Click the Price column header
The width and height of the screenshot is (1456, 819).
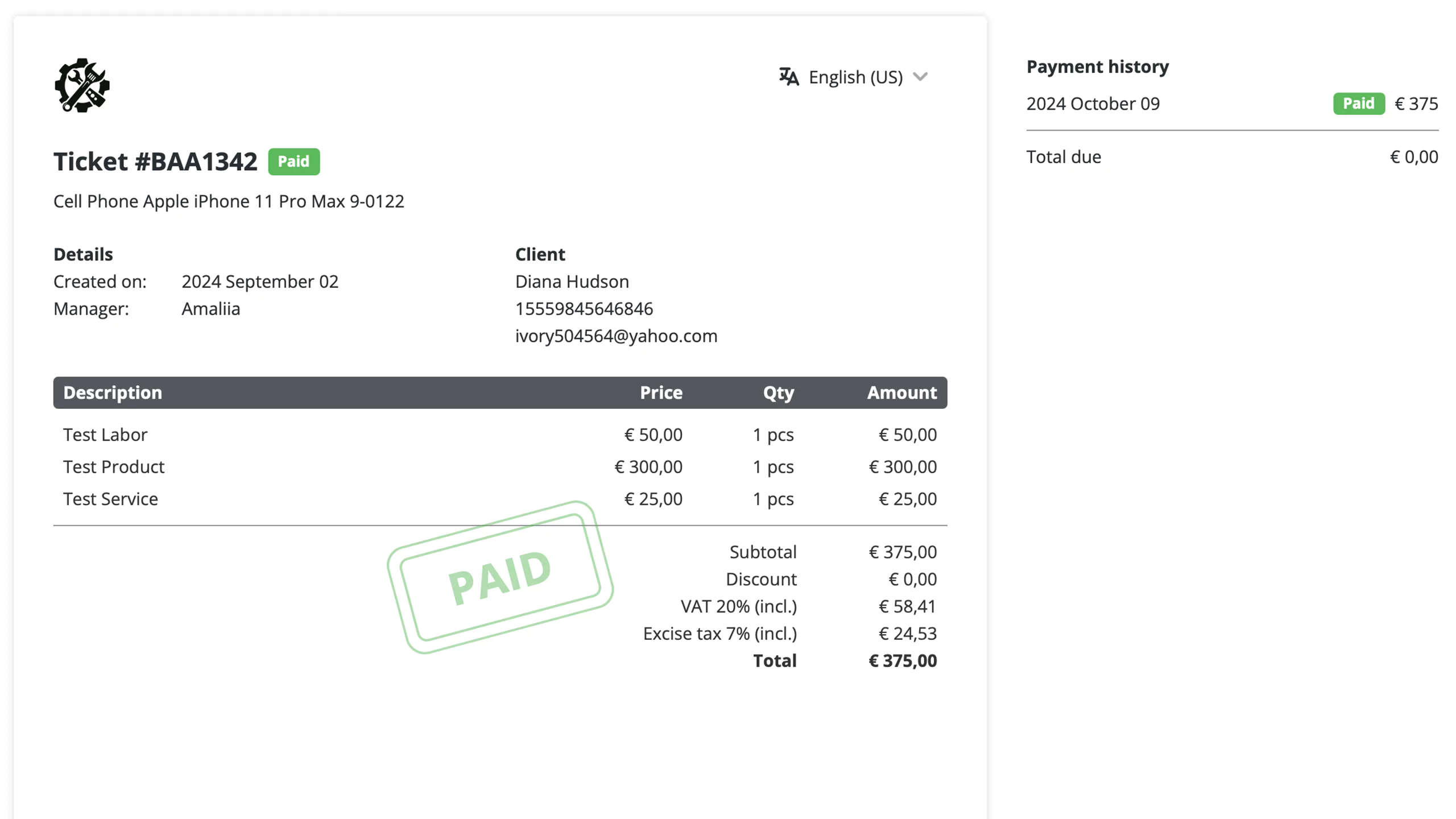[x=661, y=392]
